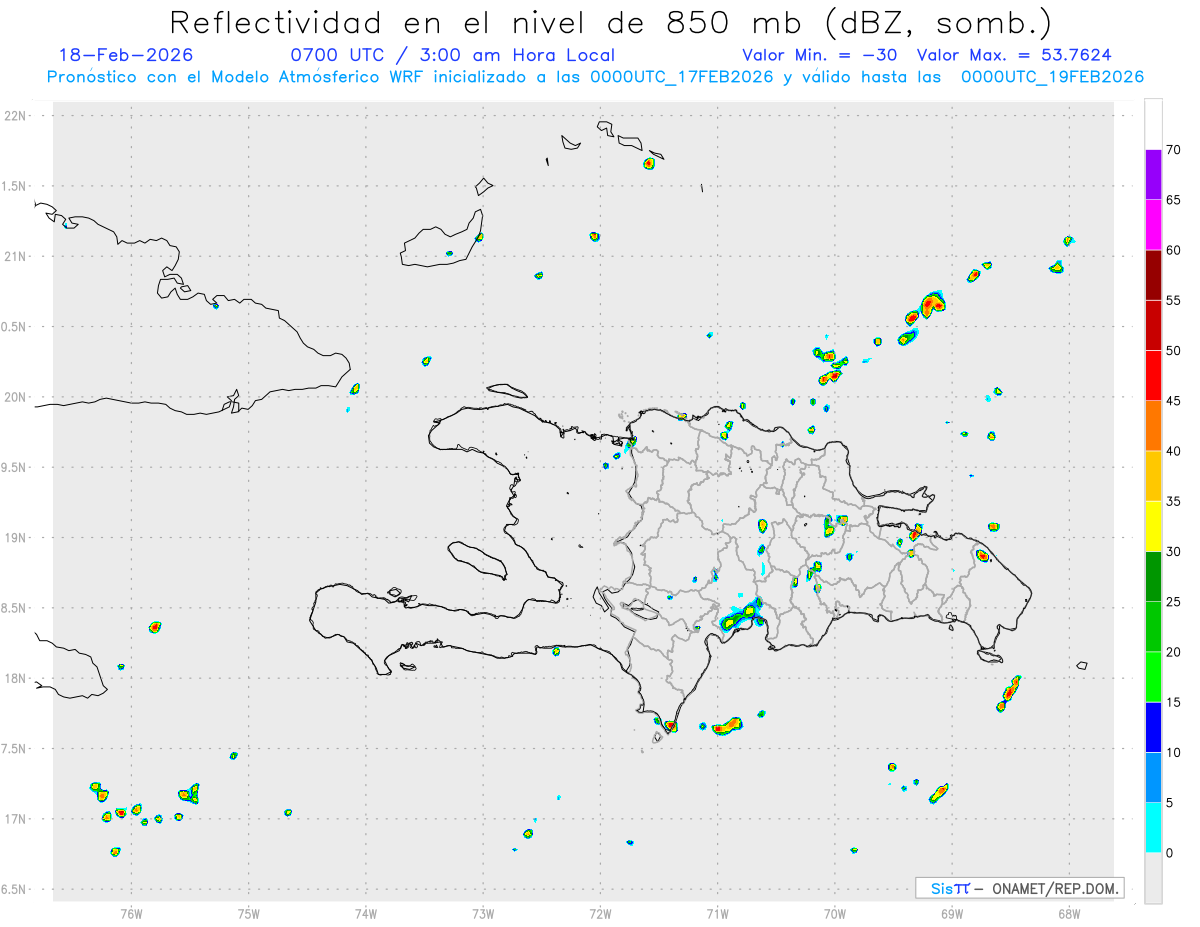Image resolution: width=1200 pixels, height=927 pixels.
Task: Click the colorbar label "65"
Action: 1173,200
